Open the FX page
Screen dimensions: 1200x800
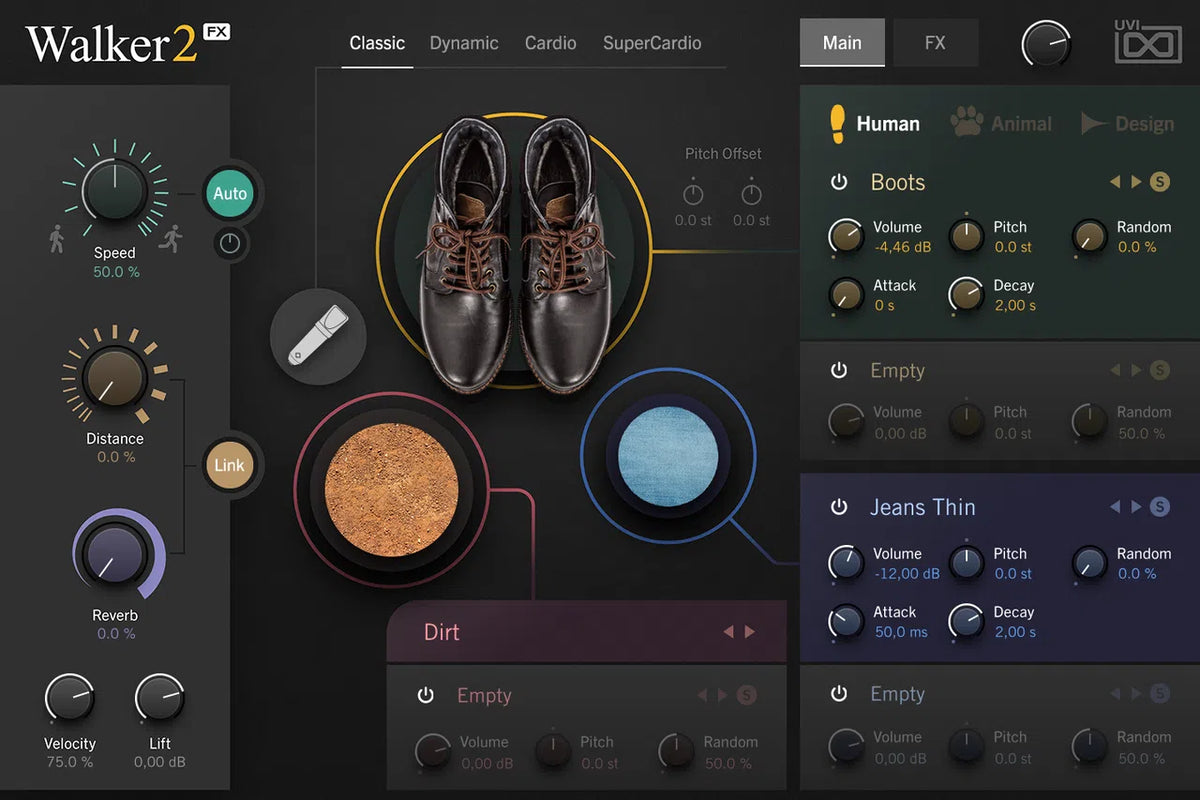click(x=935, y=43)
